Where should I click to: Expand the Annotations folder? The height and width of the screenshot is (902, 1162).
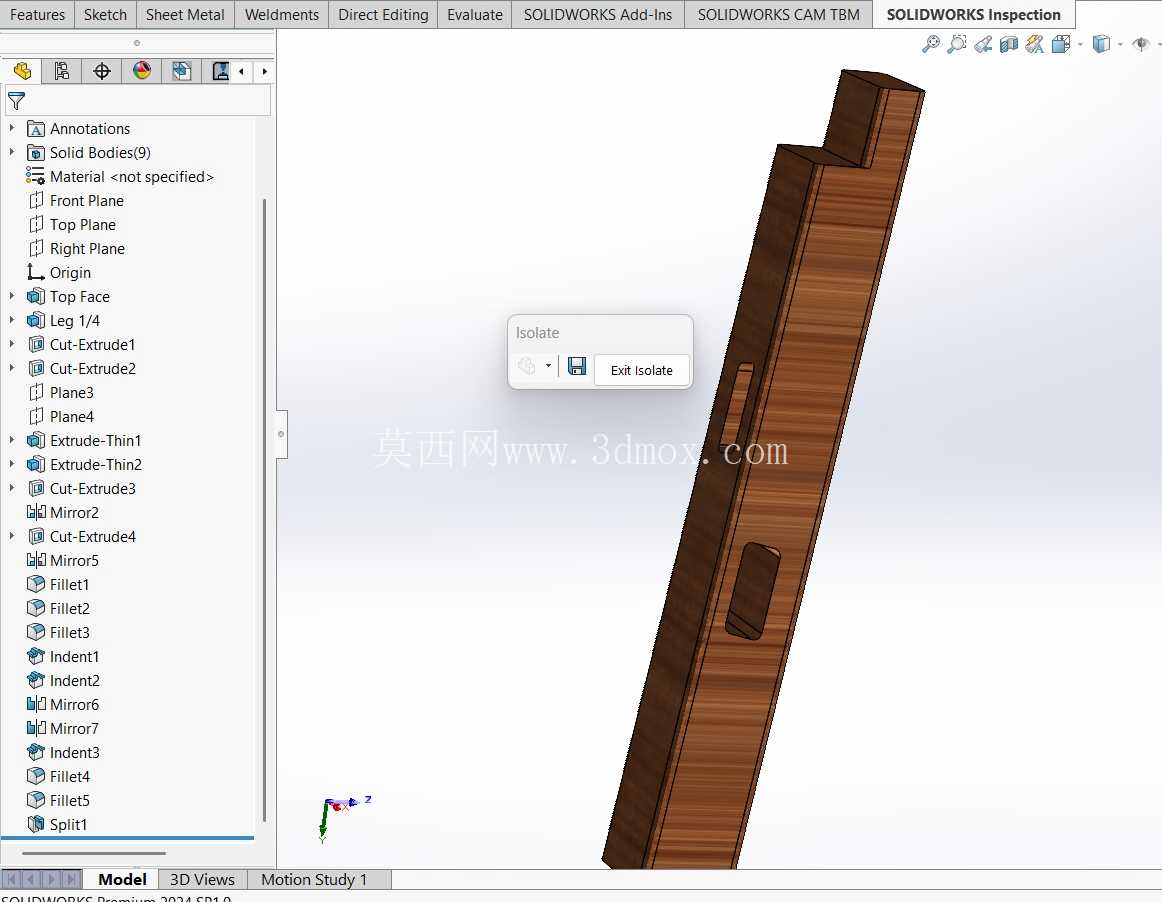12,128
